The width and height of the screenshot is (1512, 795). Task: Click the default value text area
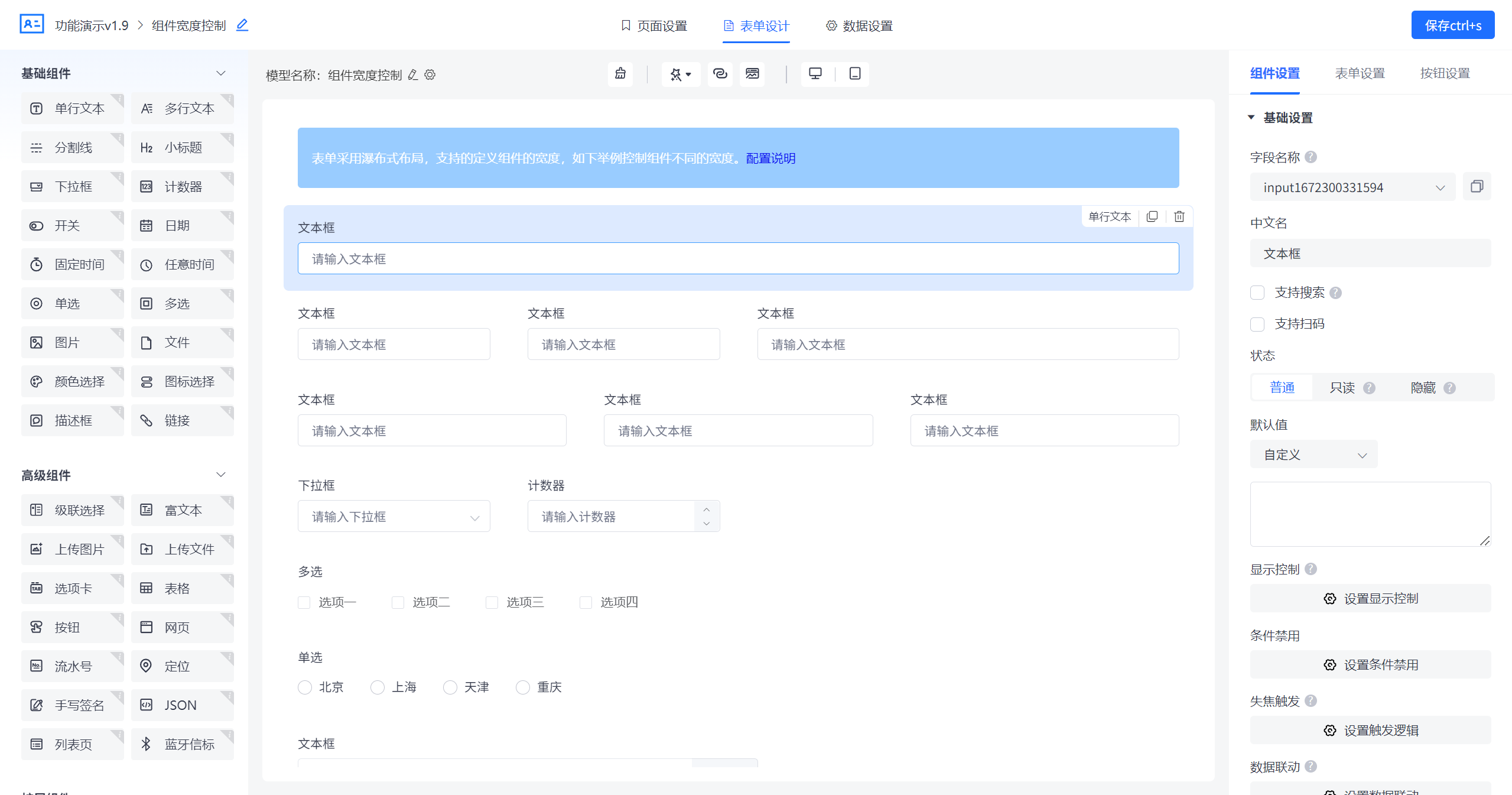(1370, 514)
